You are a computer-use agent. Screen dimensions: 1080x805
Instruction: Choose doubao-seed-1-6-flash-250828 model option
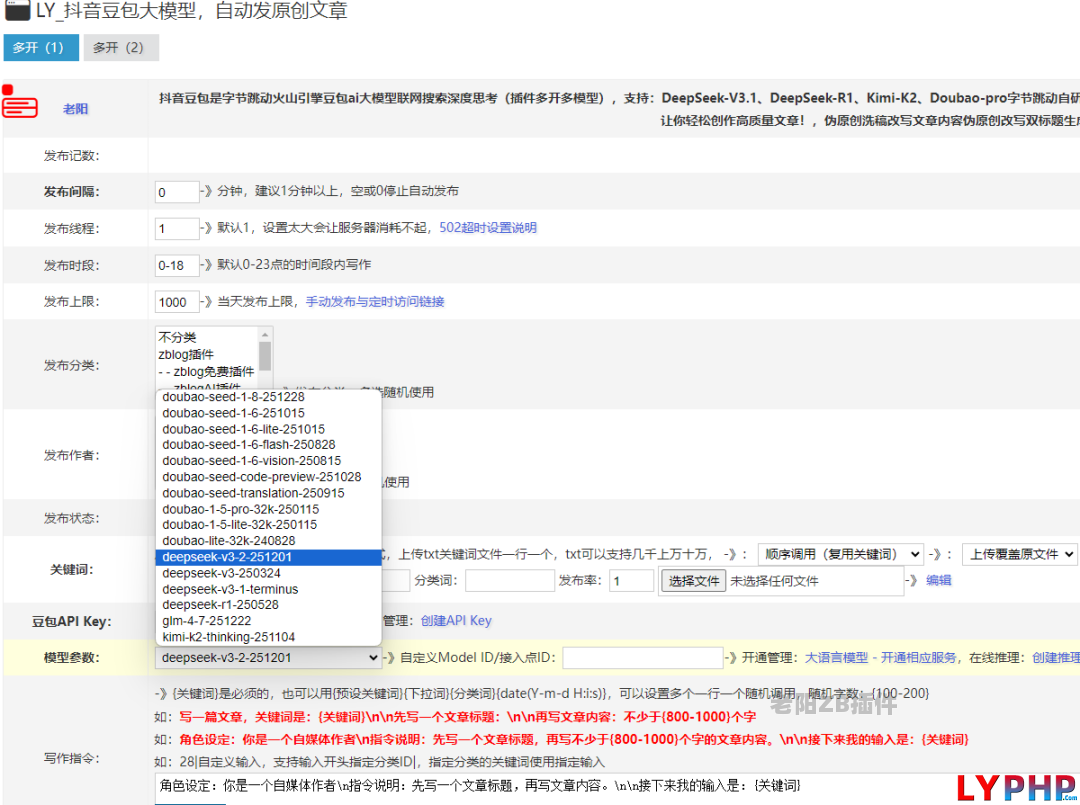point(248,445)
